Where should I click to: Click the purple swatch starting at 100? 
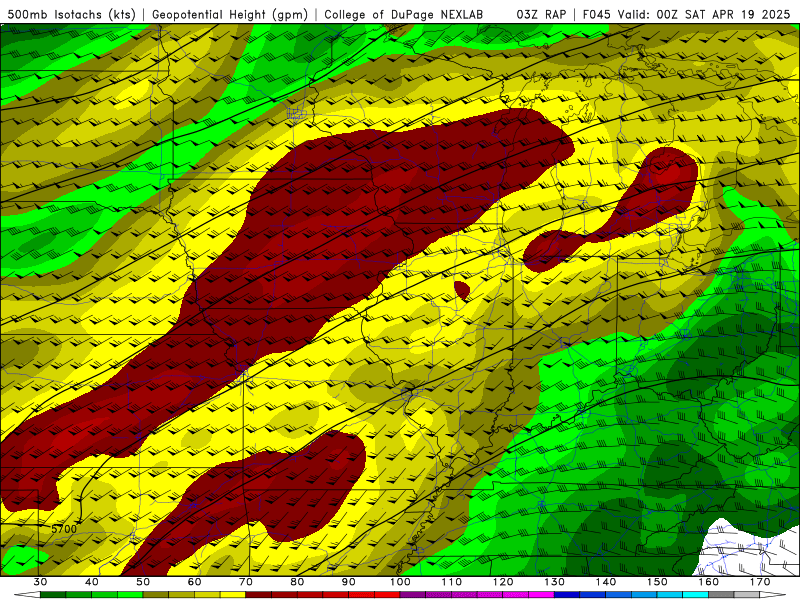tap(413, 595)
